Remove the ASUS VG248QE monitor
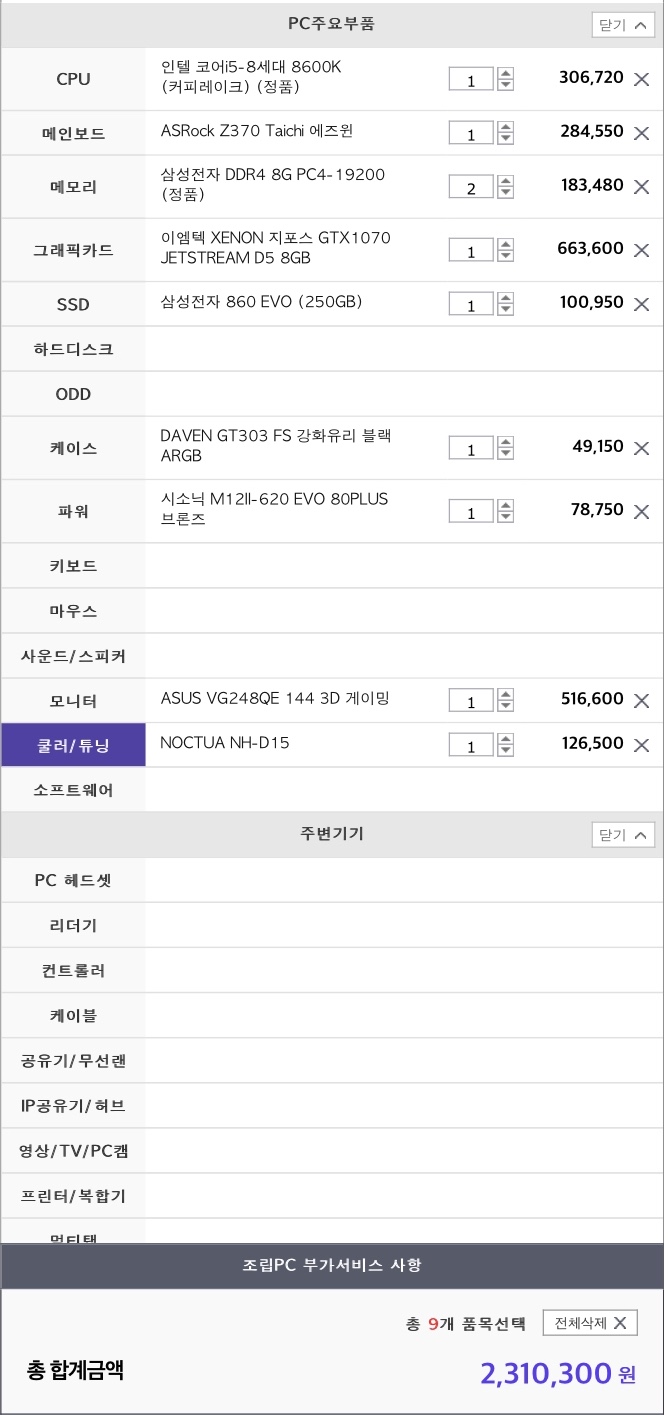The height and width of the screenshot is (1415, 668). coord(642,701)
